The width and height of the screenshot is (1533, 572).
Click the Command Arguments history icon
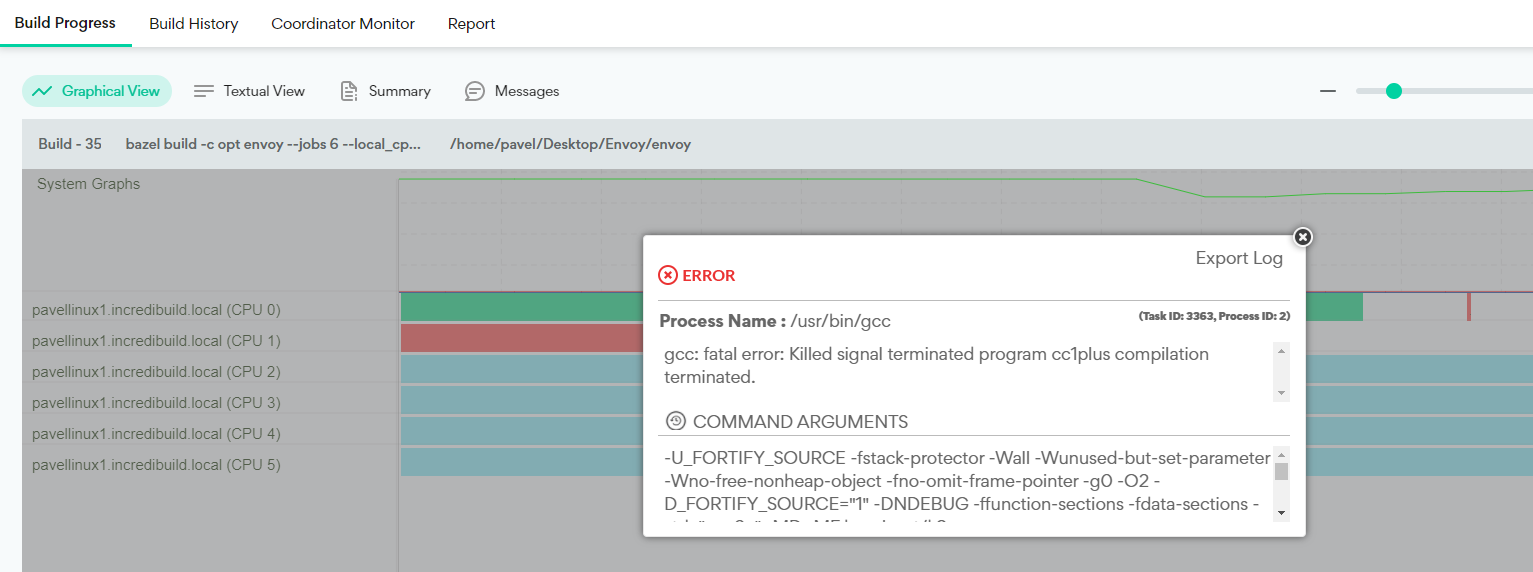point(676,421)
